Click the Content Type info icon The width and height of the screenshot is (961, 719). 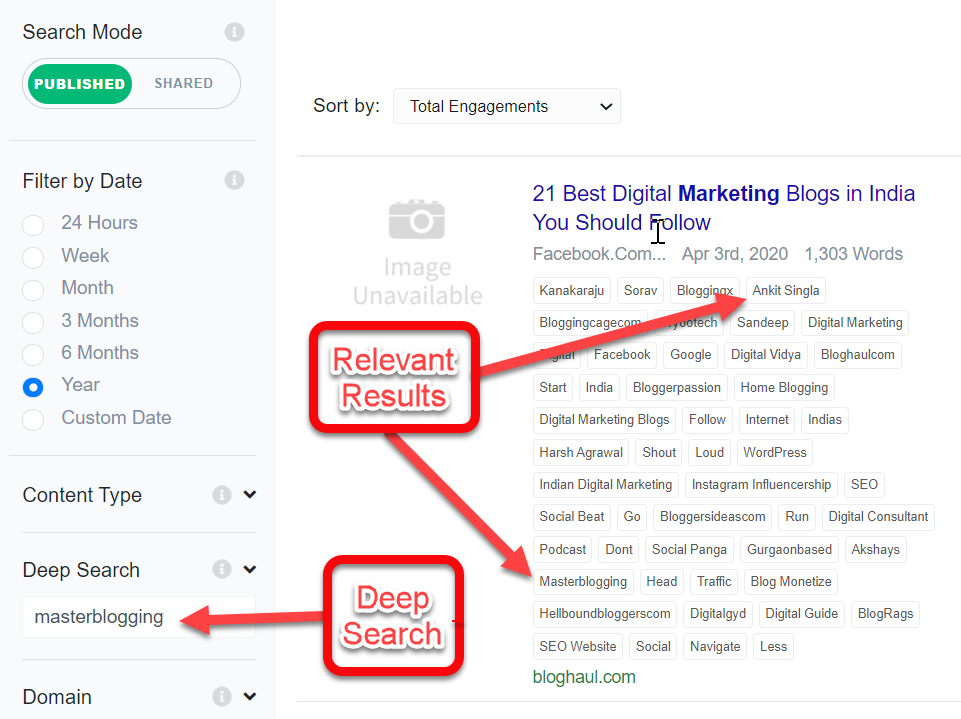(x=222, y=495)
